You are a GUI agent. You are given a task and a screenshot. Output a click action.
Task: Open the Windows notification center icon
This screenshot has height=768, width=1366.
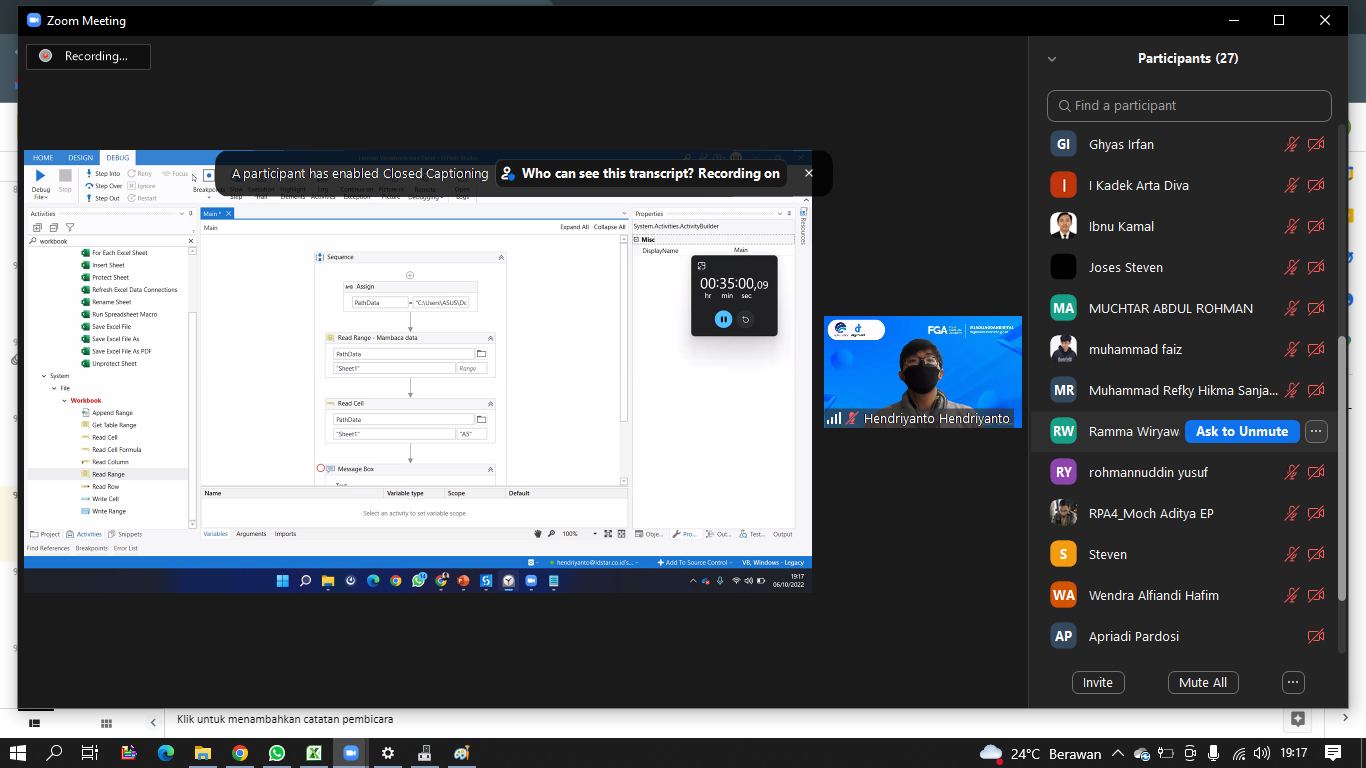1332,753
